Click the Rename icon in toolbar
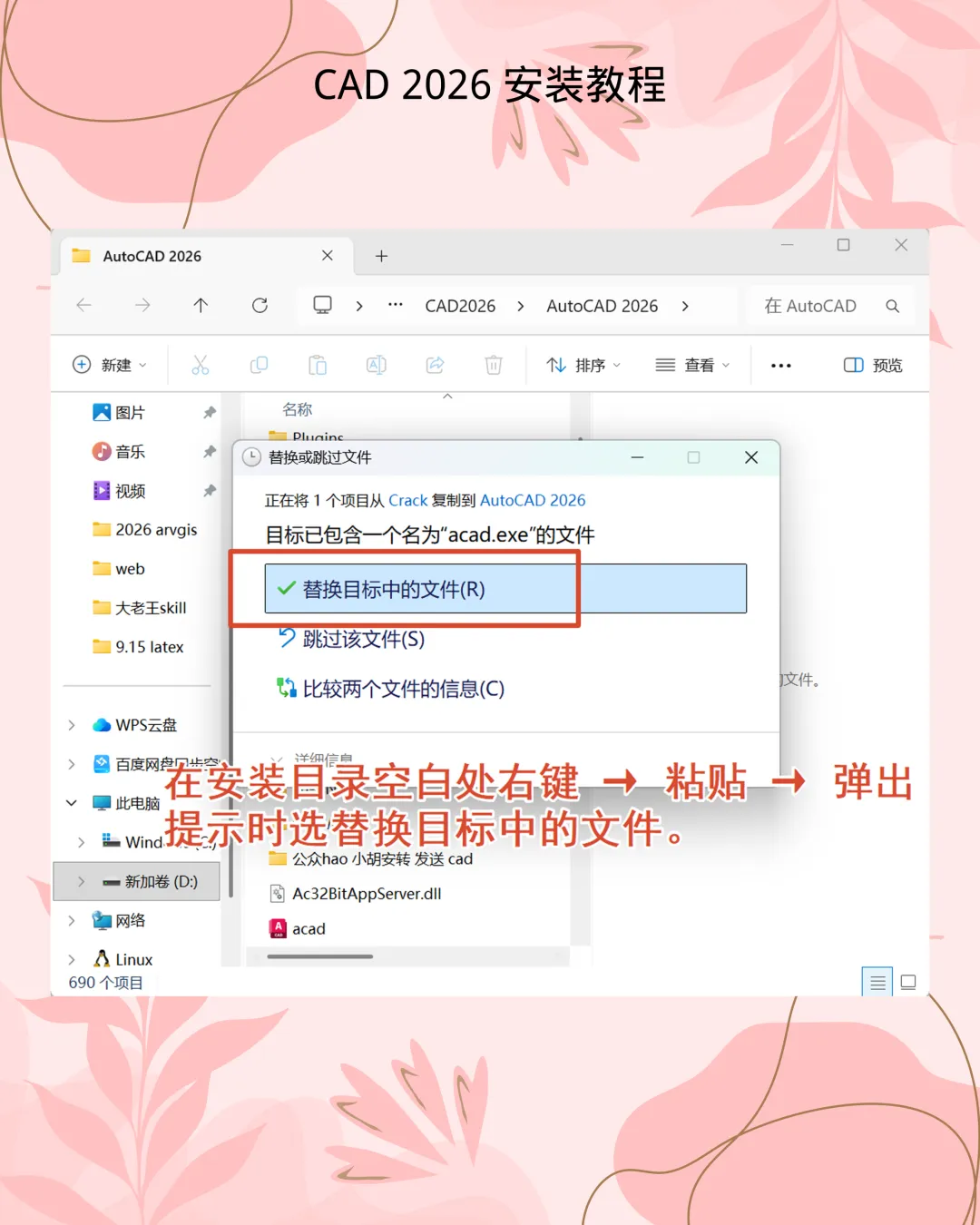This screenshot has width=980, height=1225. coord(376,365)
